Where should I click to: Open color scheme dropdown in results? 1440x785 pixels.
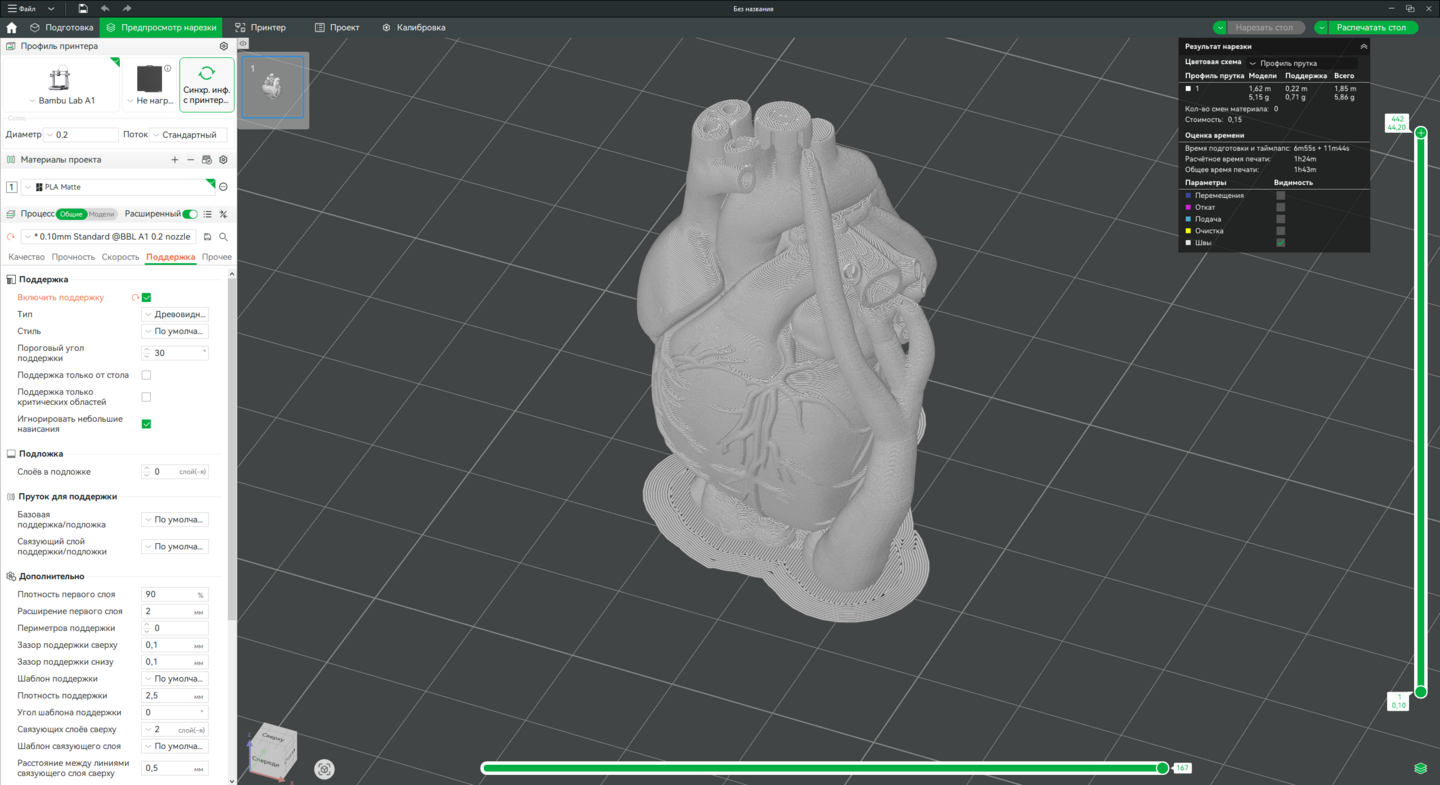[1302, 63]
